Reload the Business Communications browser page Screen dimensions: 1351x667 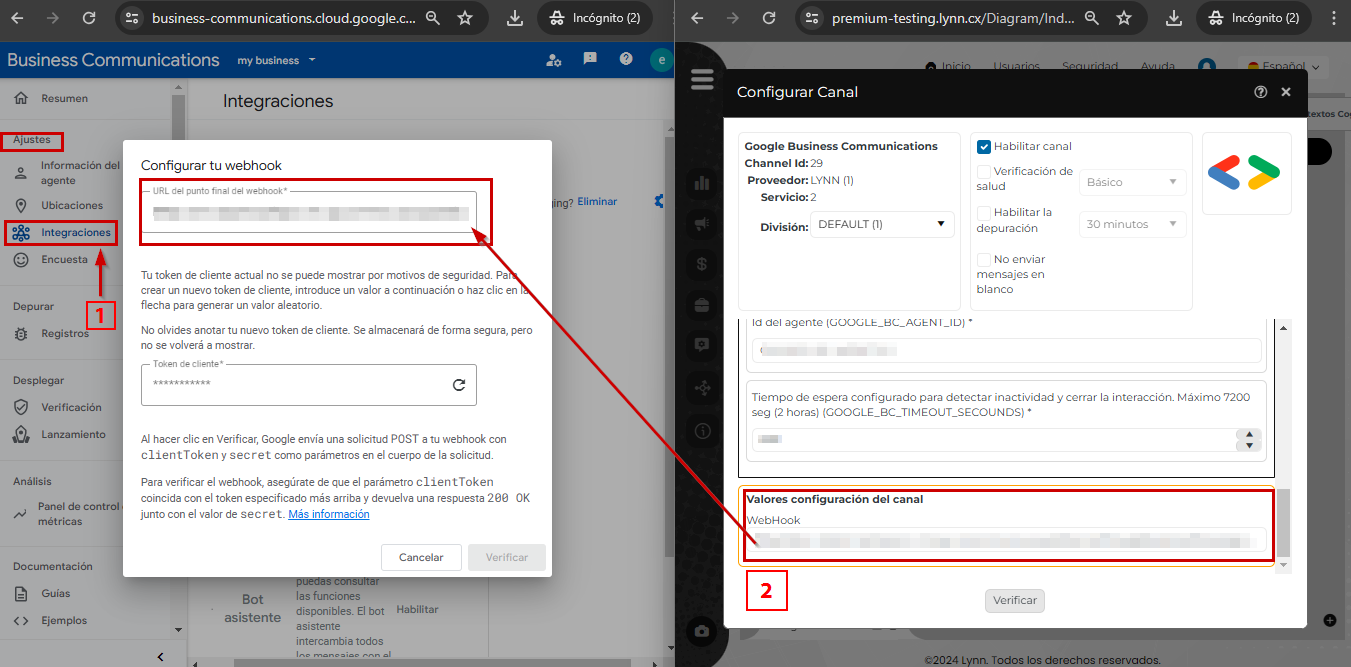(89, 18)
